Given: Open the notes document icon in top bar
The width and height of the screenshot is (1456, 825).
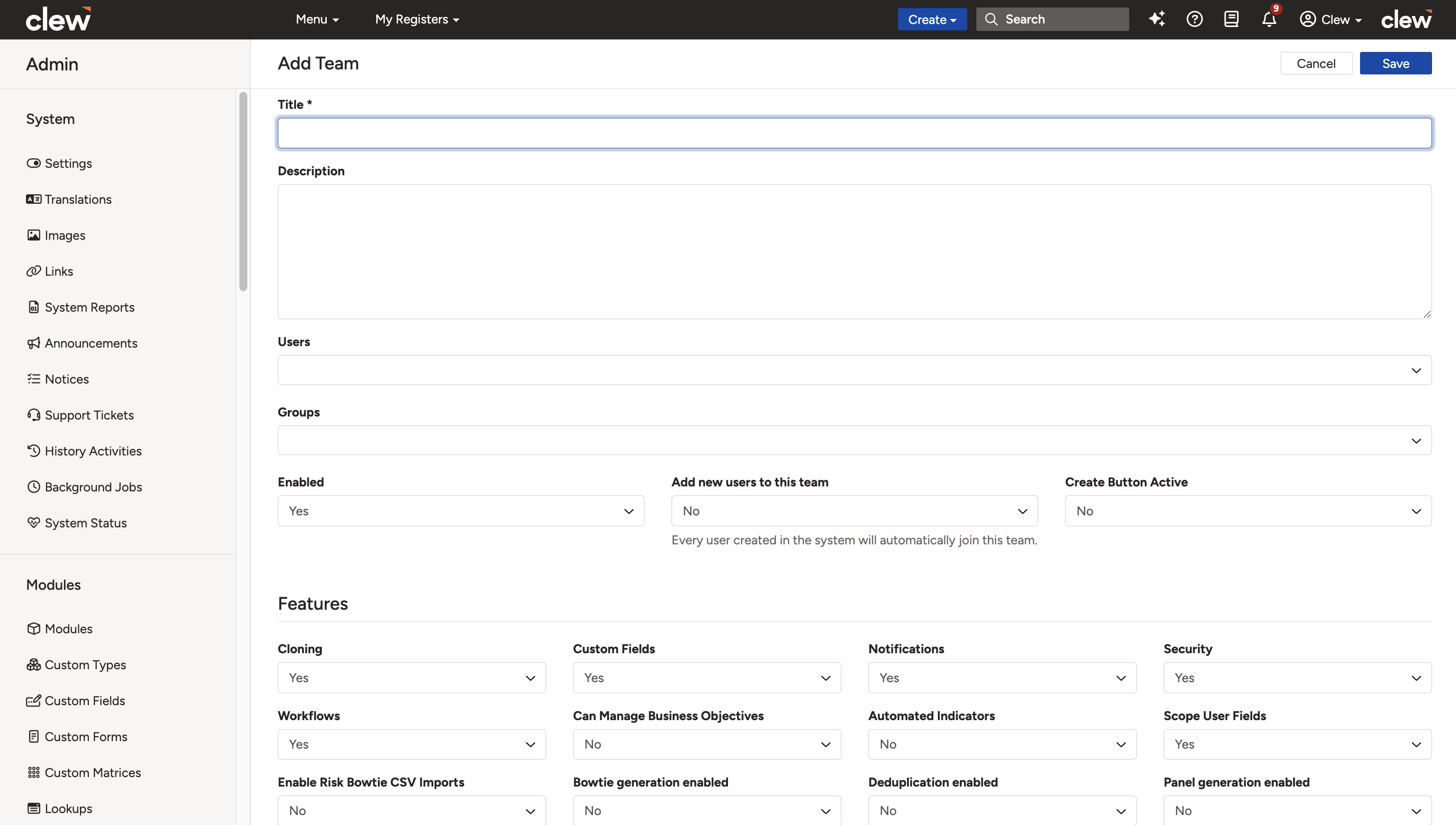Looking at the screenshot, I should tap(1231, 19).
